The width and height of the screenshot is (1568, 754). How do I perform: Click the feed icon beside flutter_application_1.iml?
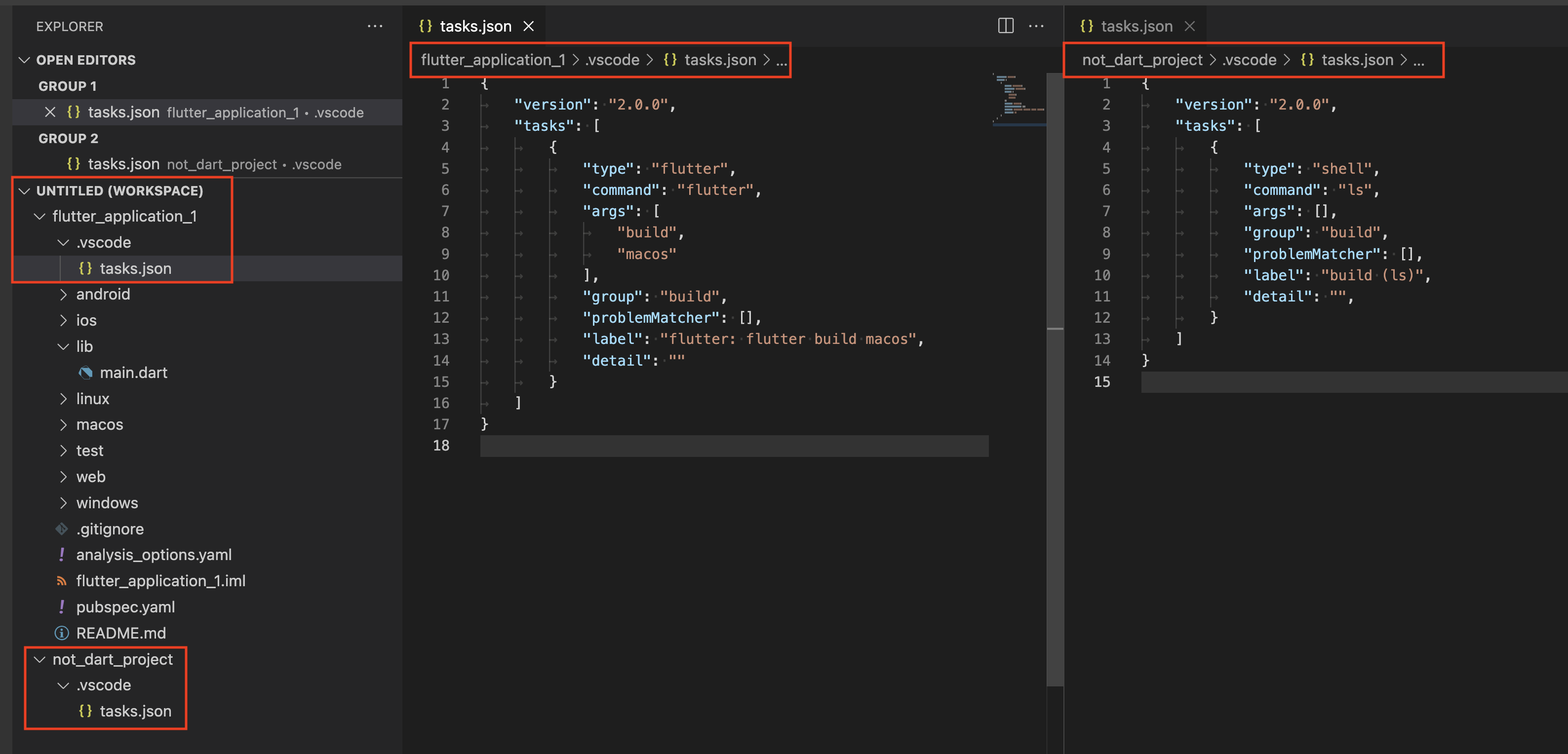click(62, 581)
